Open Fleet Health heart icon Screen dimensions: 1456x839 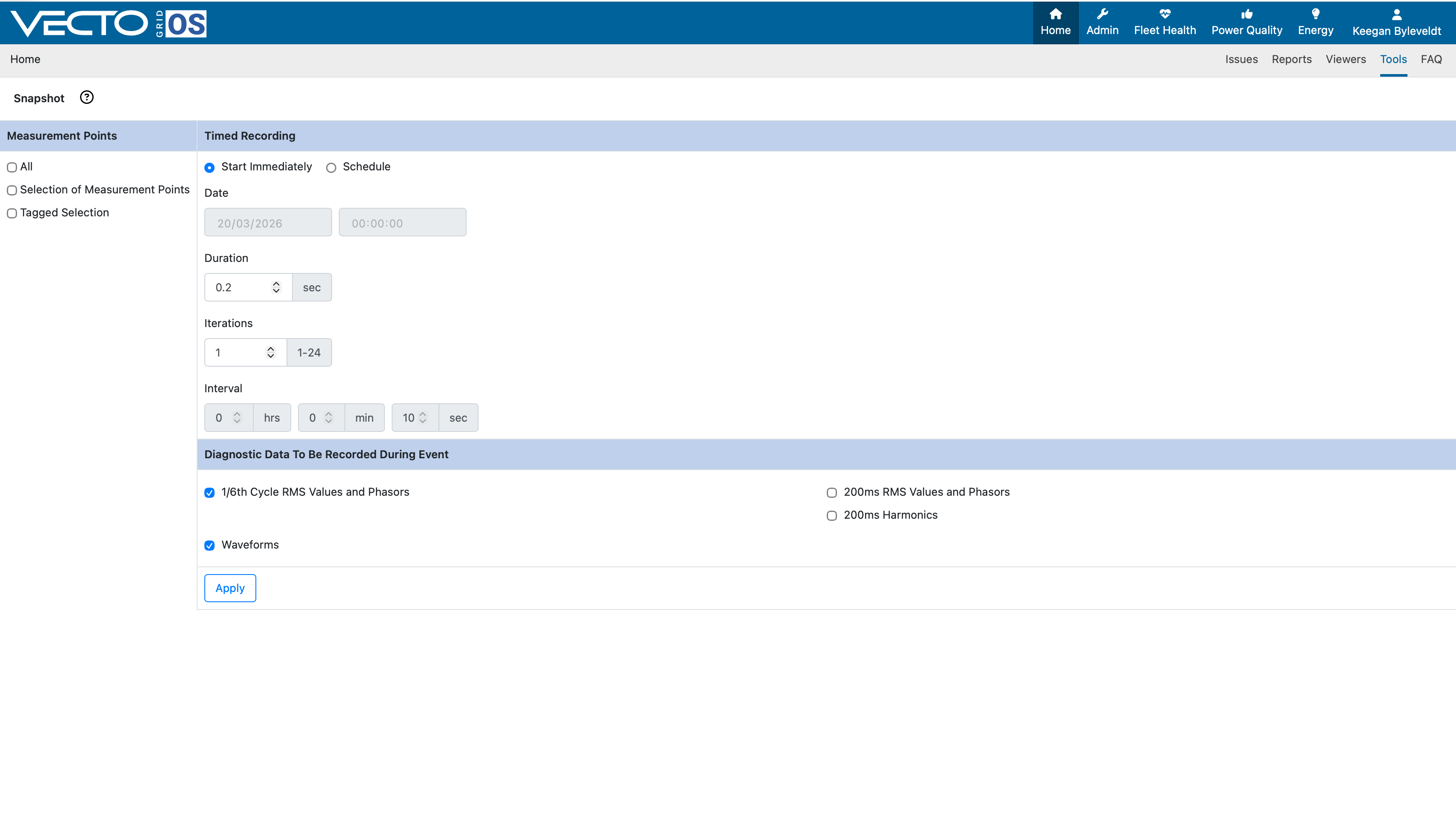1164,14
